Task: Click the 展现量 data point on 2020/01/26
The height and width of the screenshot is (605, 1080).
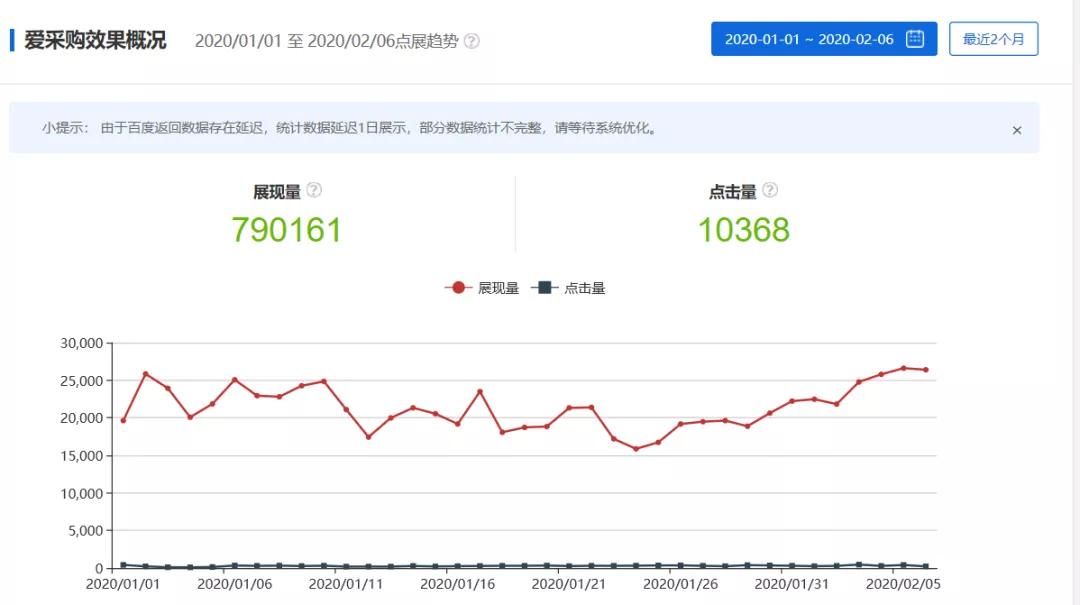Action: click(x=681, y=424)
